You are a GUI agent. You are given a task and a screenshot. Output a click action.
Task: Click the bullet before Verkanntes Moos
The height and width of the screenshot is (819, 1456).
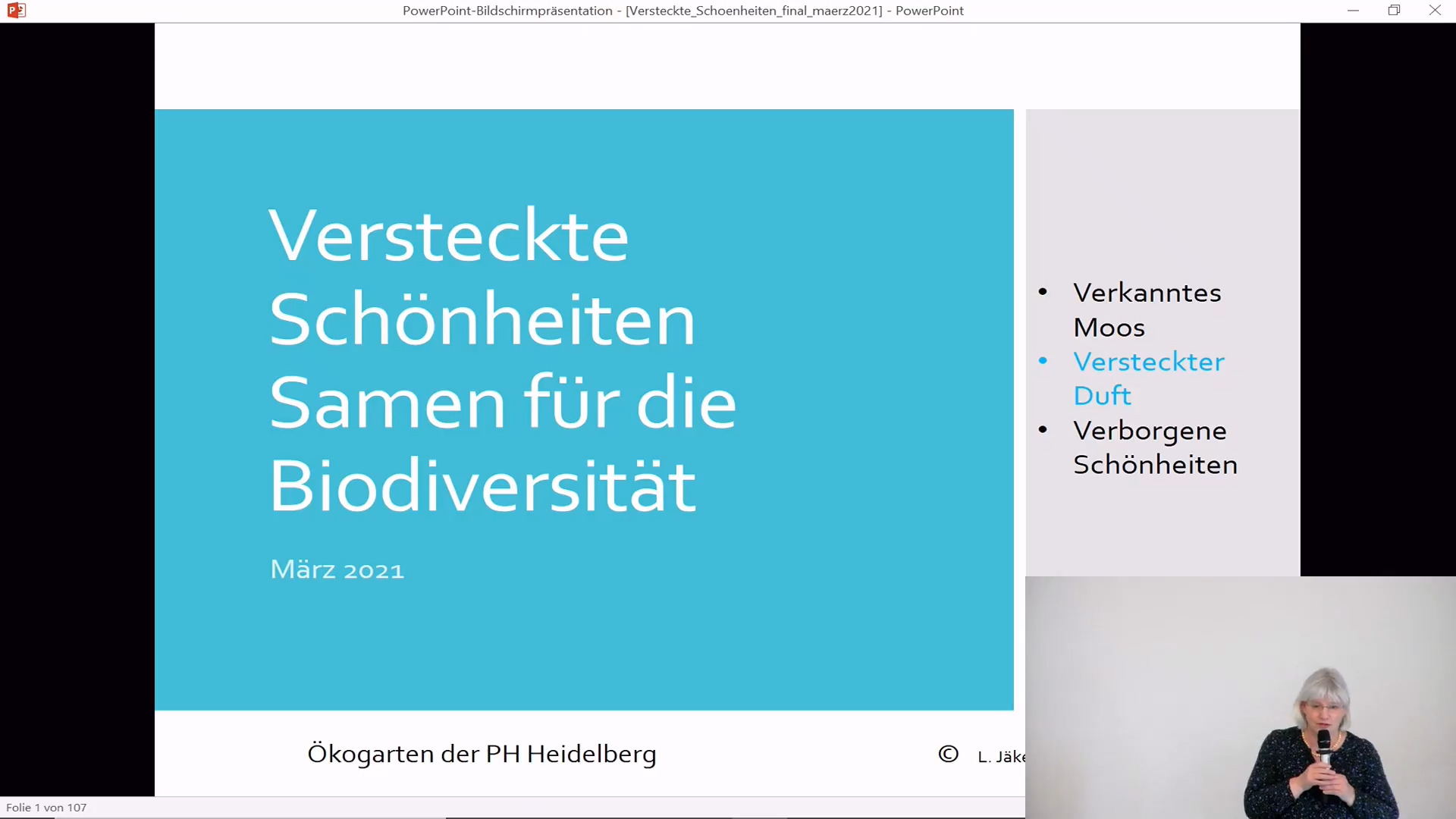point(1043,292)
